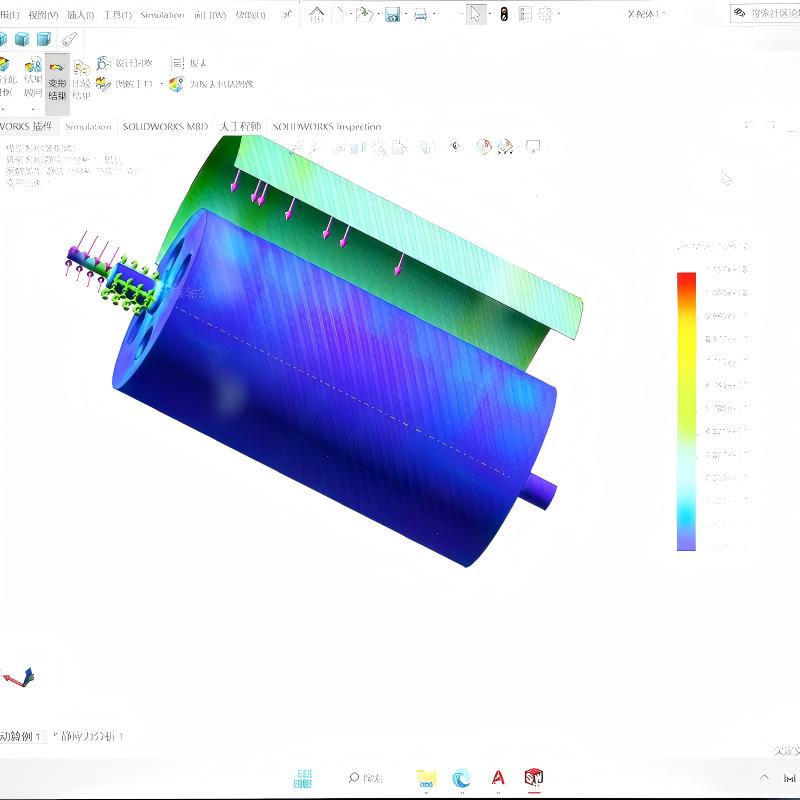Click the stress color legend bar
The image size is (800, 800).
[x=686, y=411]
